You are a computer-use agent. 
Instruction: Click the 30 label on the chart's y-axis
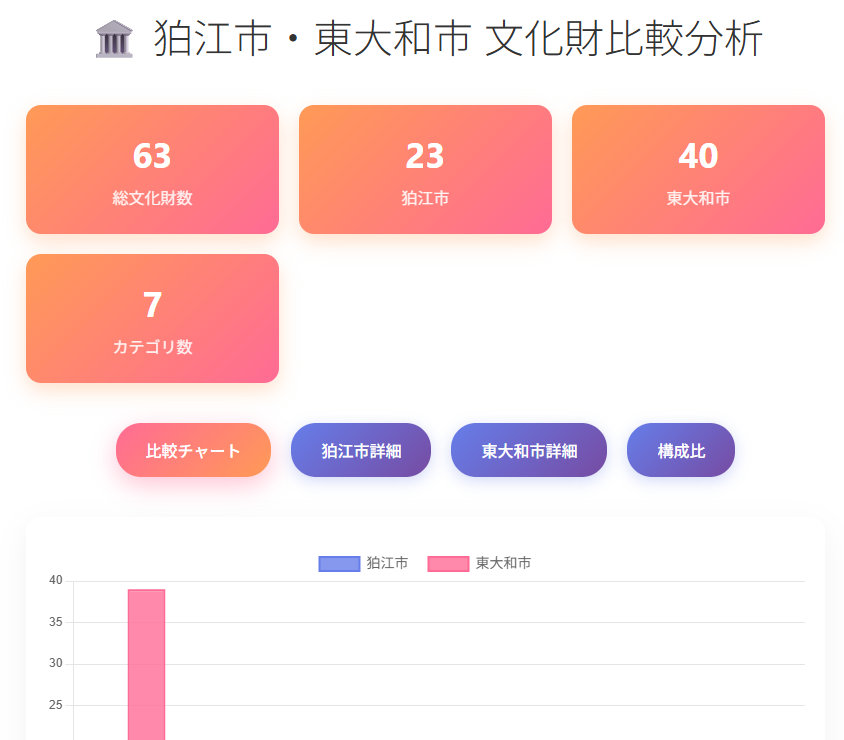pyautogui.click(x=56, y=664)
